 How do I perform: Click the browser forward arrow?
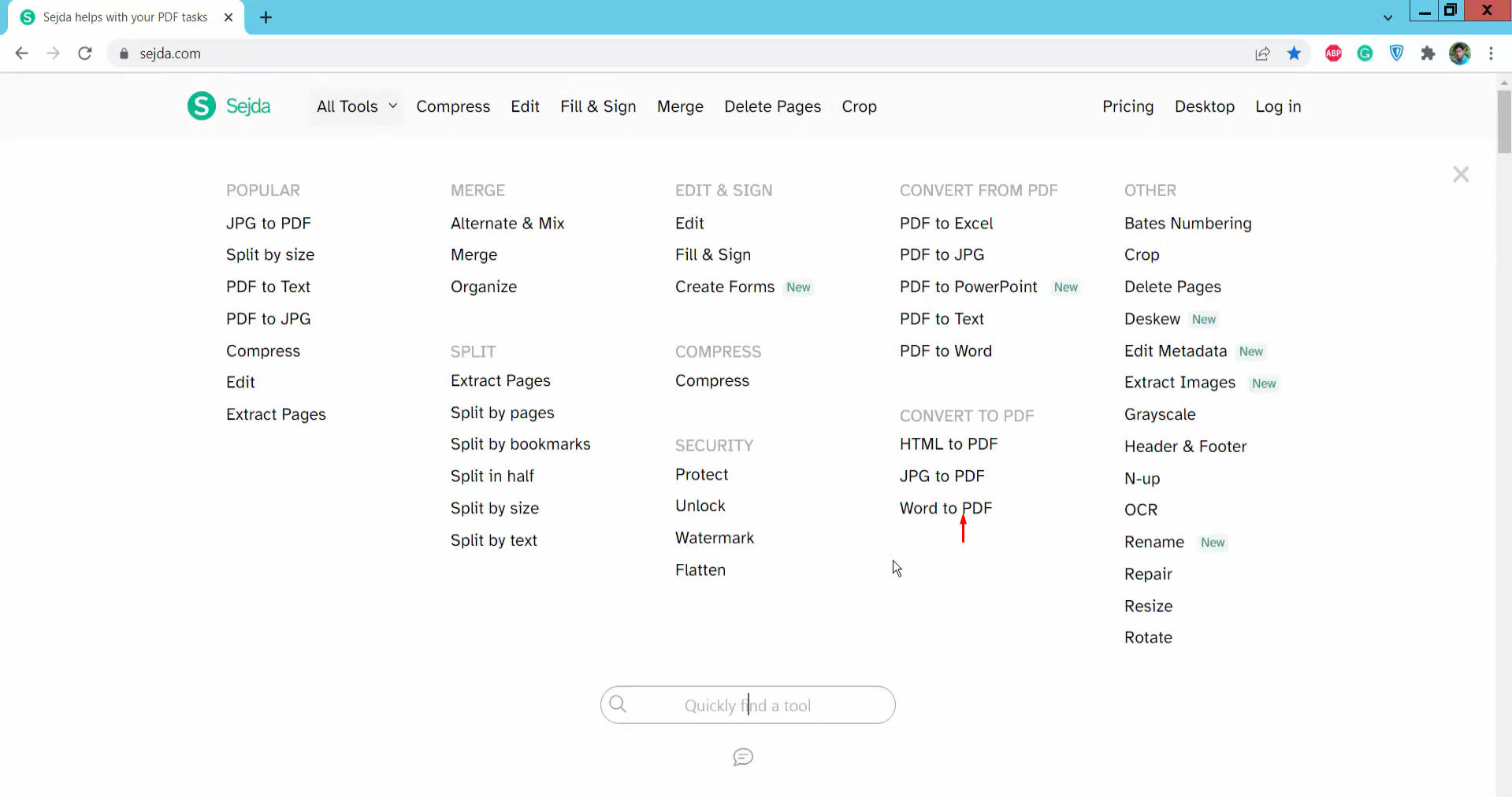(x=53, y=54)
